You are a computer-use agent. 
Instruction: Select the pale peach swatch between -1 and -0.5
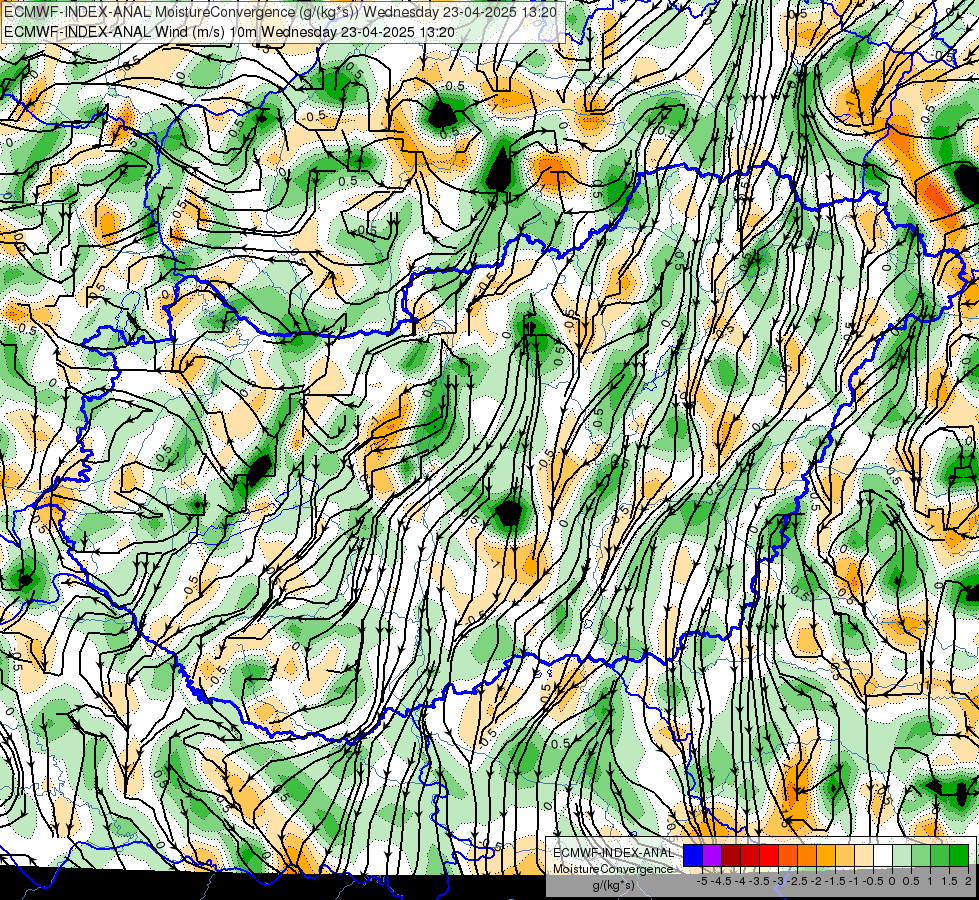[x=864, y=855]
